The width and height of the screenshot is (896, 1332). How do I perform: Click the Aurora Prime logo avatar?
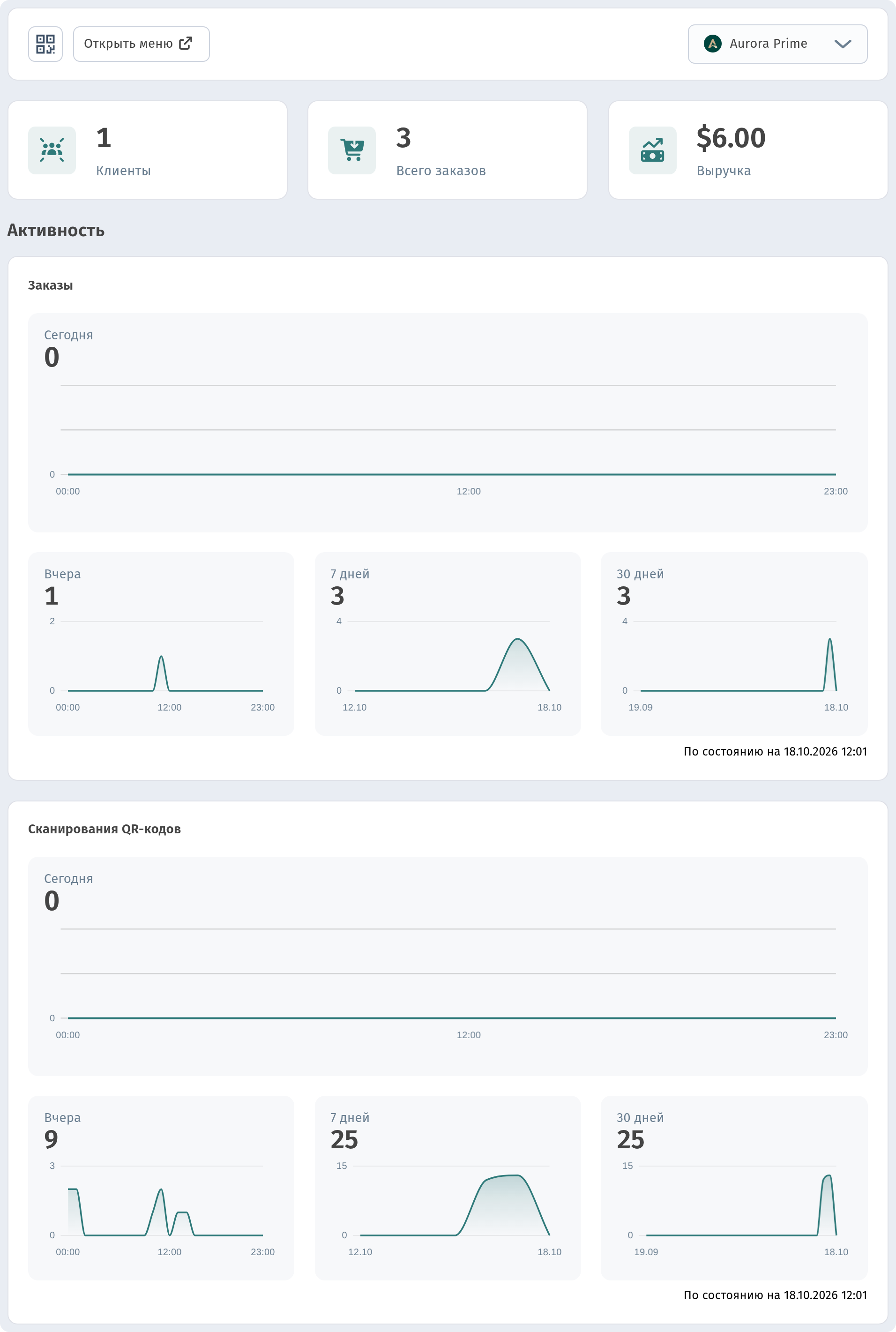(712, 44)
